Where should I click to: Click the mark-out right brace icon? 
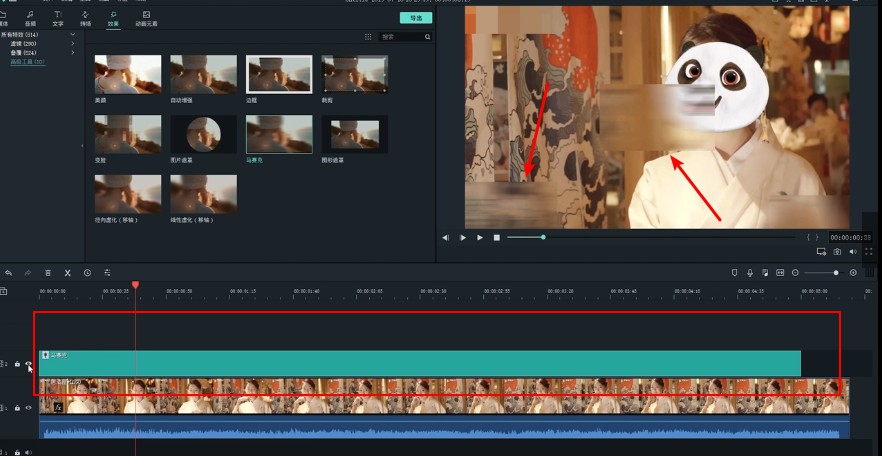(817, 238)
